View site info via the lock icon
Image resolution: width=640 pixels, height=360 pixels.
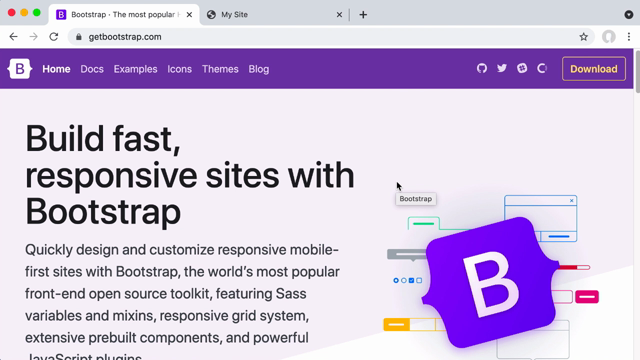coord(79,37)
